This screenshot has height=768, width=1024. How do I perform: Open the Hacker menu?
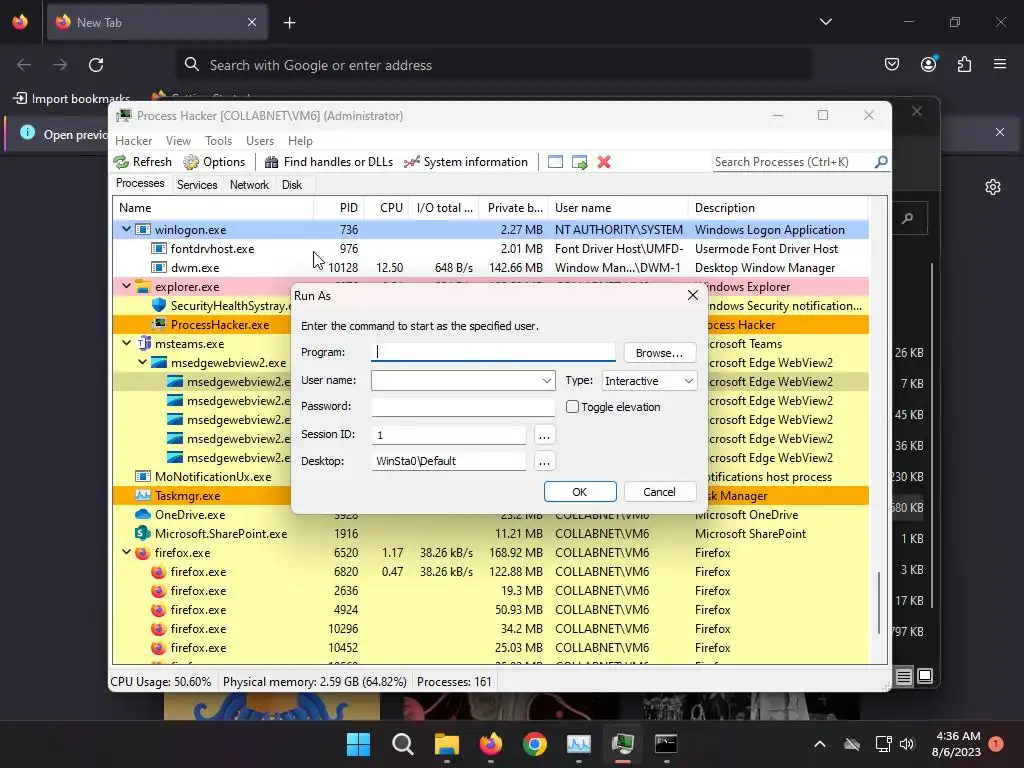(133, 141)
